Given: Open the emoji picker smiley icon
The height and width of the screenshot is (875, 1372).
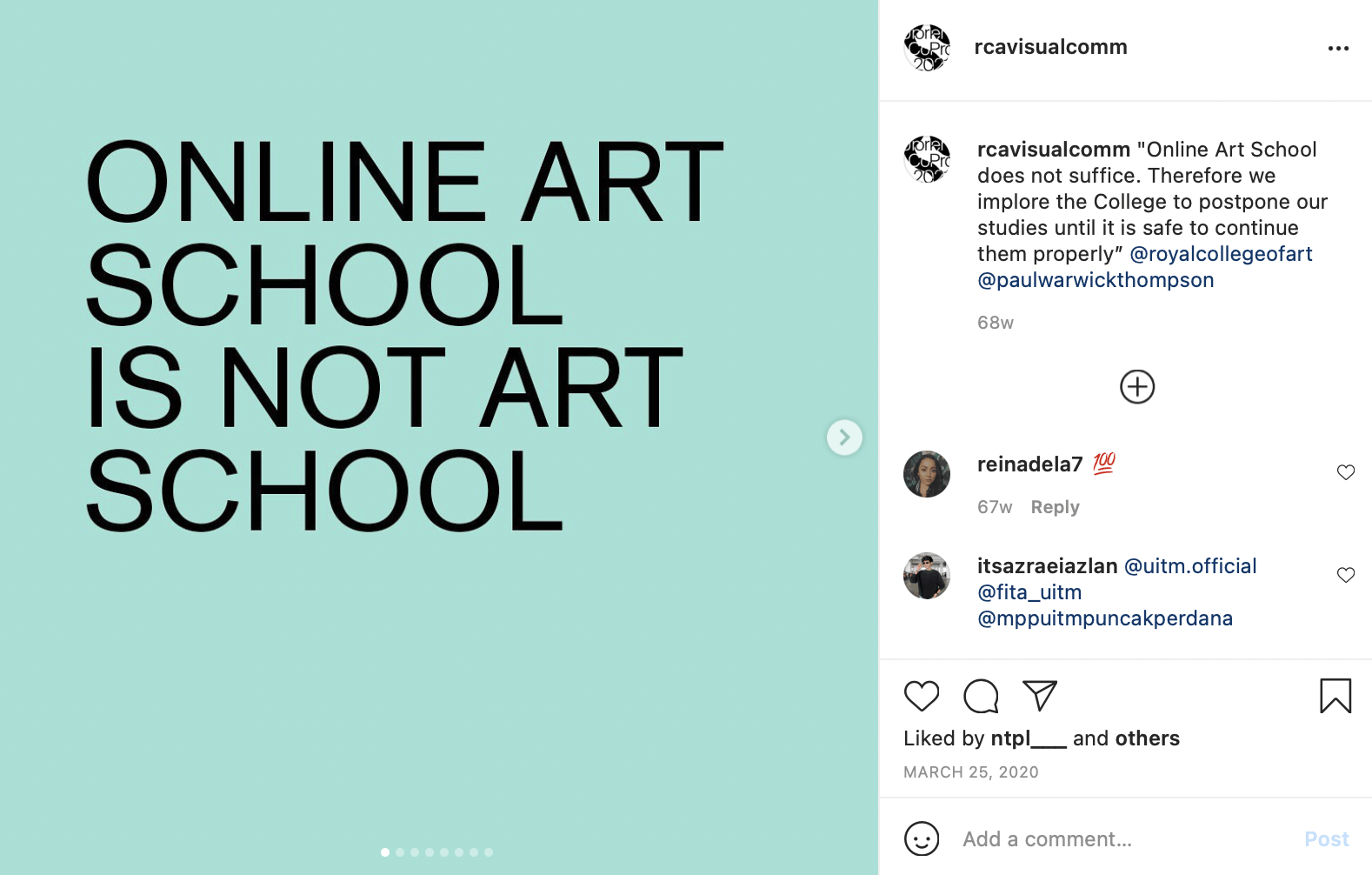Looking at the screenshot, I should pyautogui.click(x=922, y=839).
